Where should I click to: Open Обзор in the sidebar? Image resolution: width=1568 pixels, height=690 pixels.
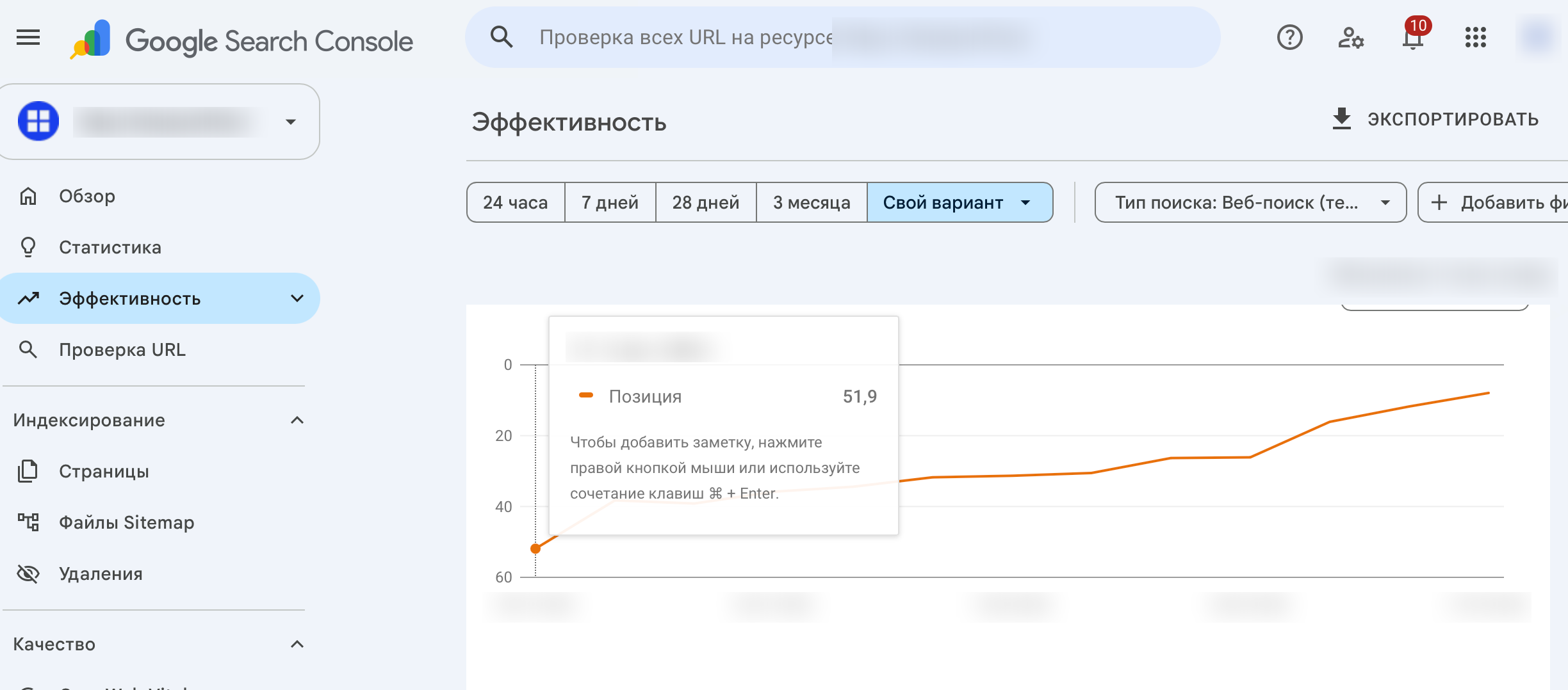pyautogui.click(x=87, y=196)
